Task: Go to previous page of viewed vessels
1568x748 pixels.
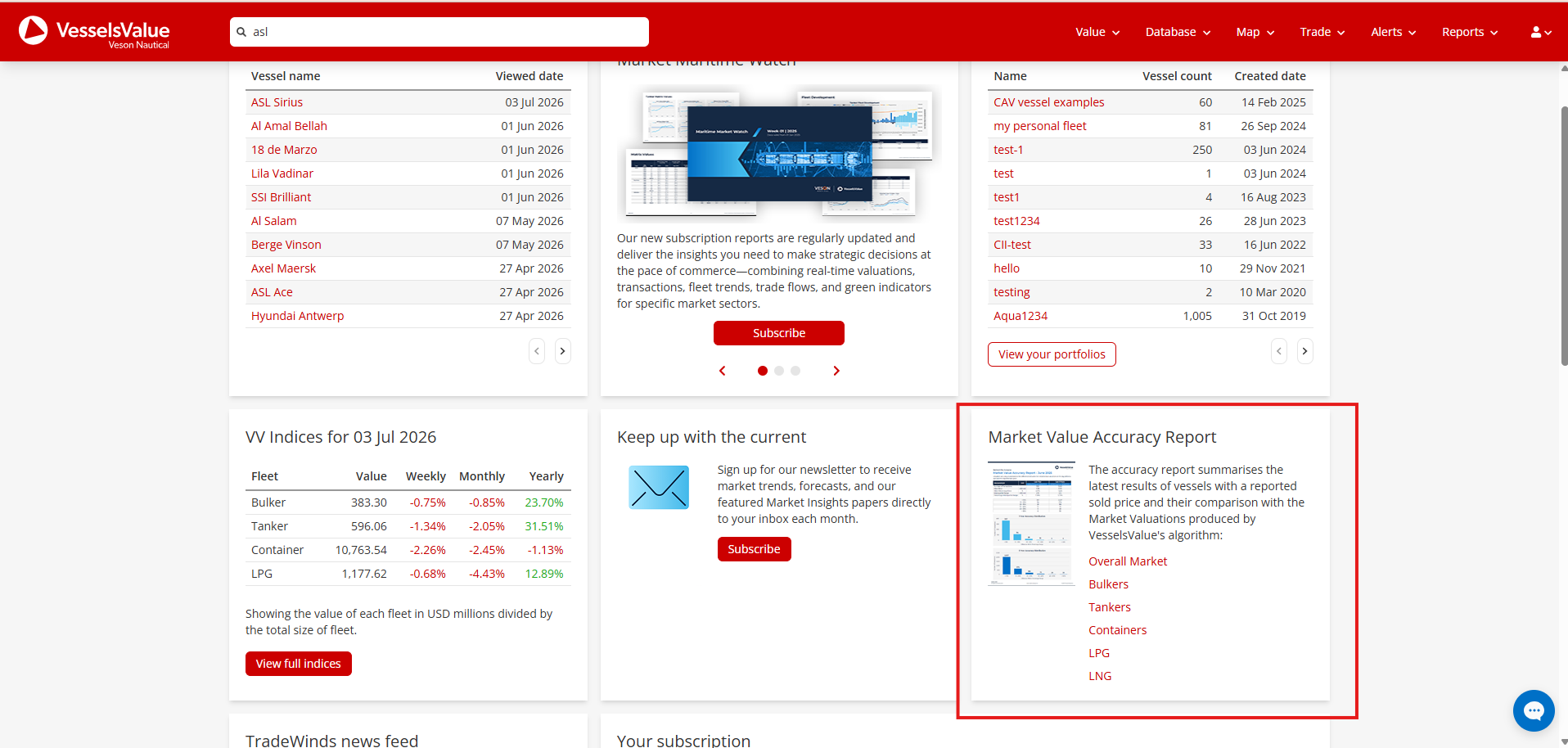Action: [537, 351]
